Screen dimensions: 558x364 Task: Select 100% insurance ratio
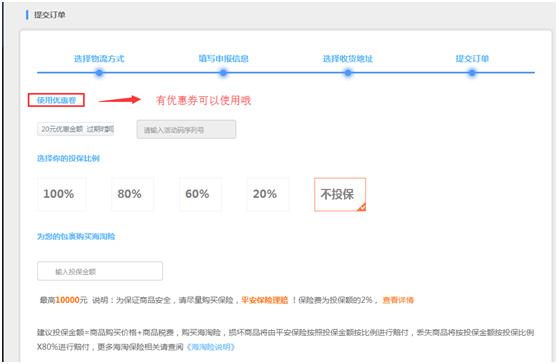62,194
